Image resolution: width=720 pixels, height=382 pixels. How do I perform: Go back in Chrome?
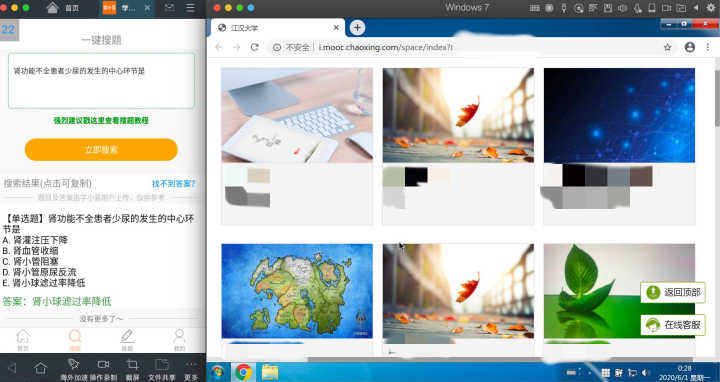pos(219,47)
